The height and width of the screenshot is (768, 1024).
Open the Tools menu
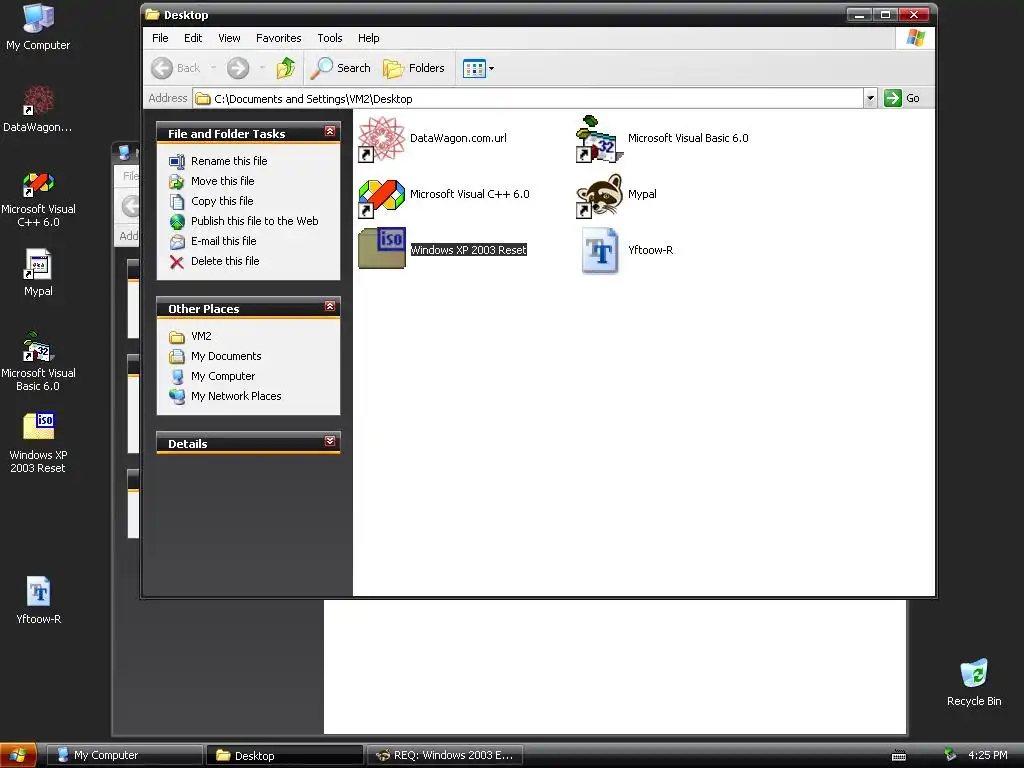330,38
